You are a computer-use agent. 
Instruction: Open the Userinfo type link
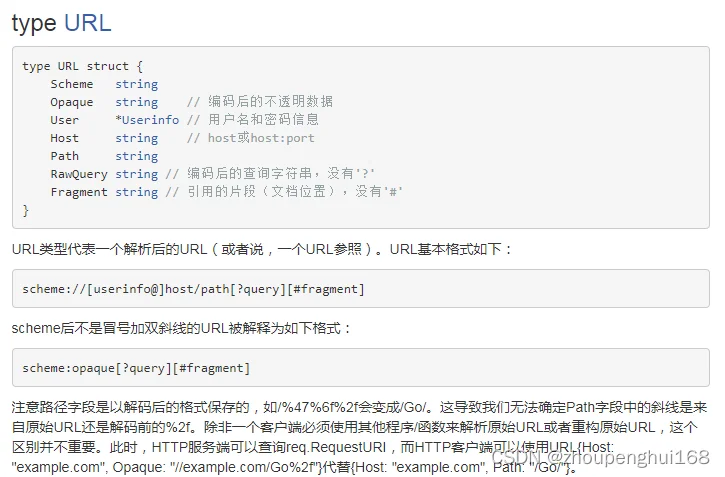(150, 120)
